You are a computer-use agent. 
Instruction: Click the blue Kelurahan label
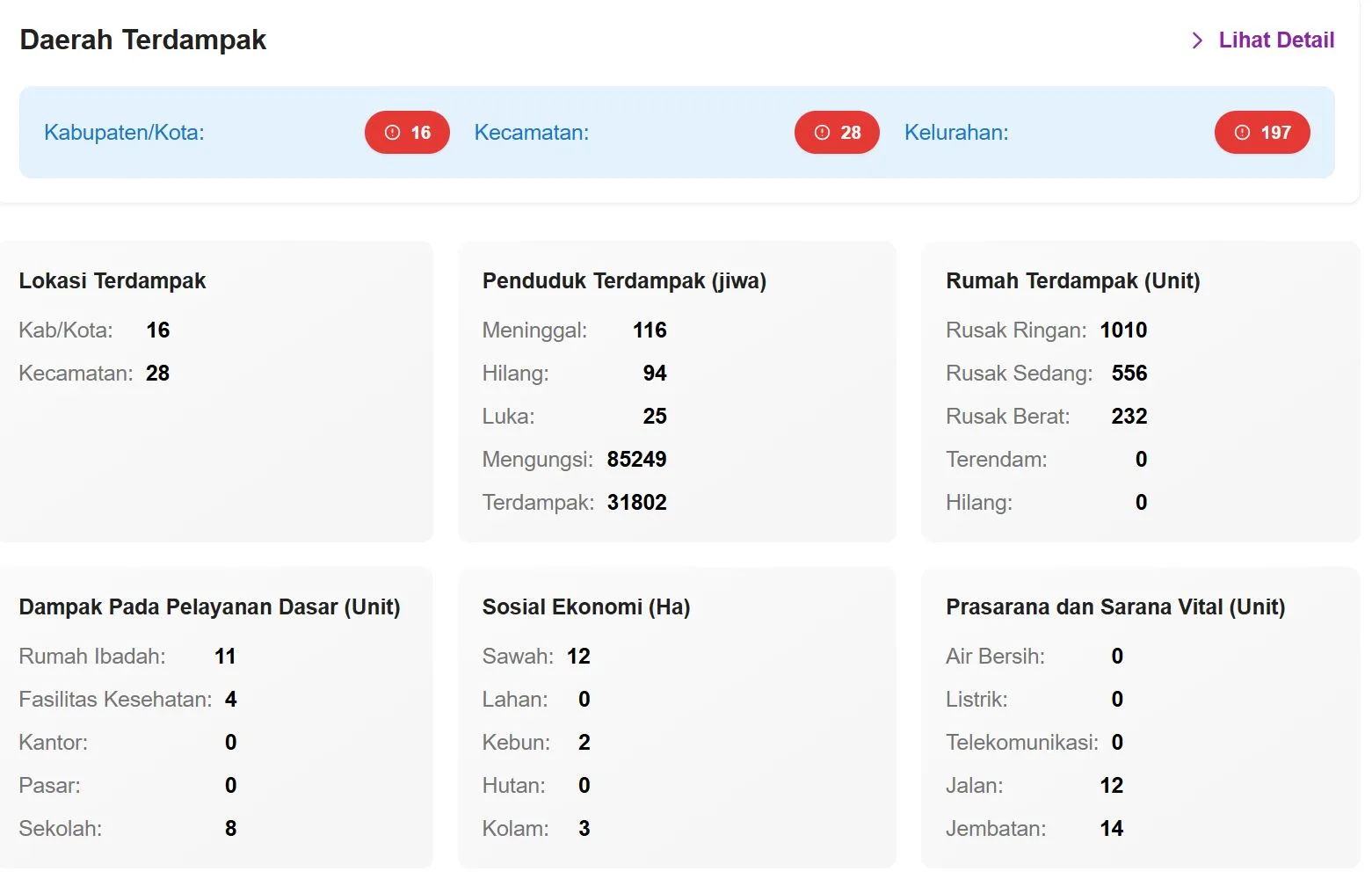pyautogui.click(x=956, y=133)
